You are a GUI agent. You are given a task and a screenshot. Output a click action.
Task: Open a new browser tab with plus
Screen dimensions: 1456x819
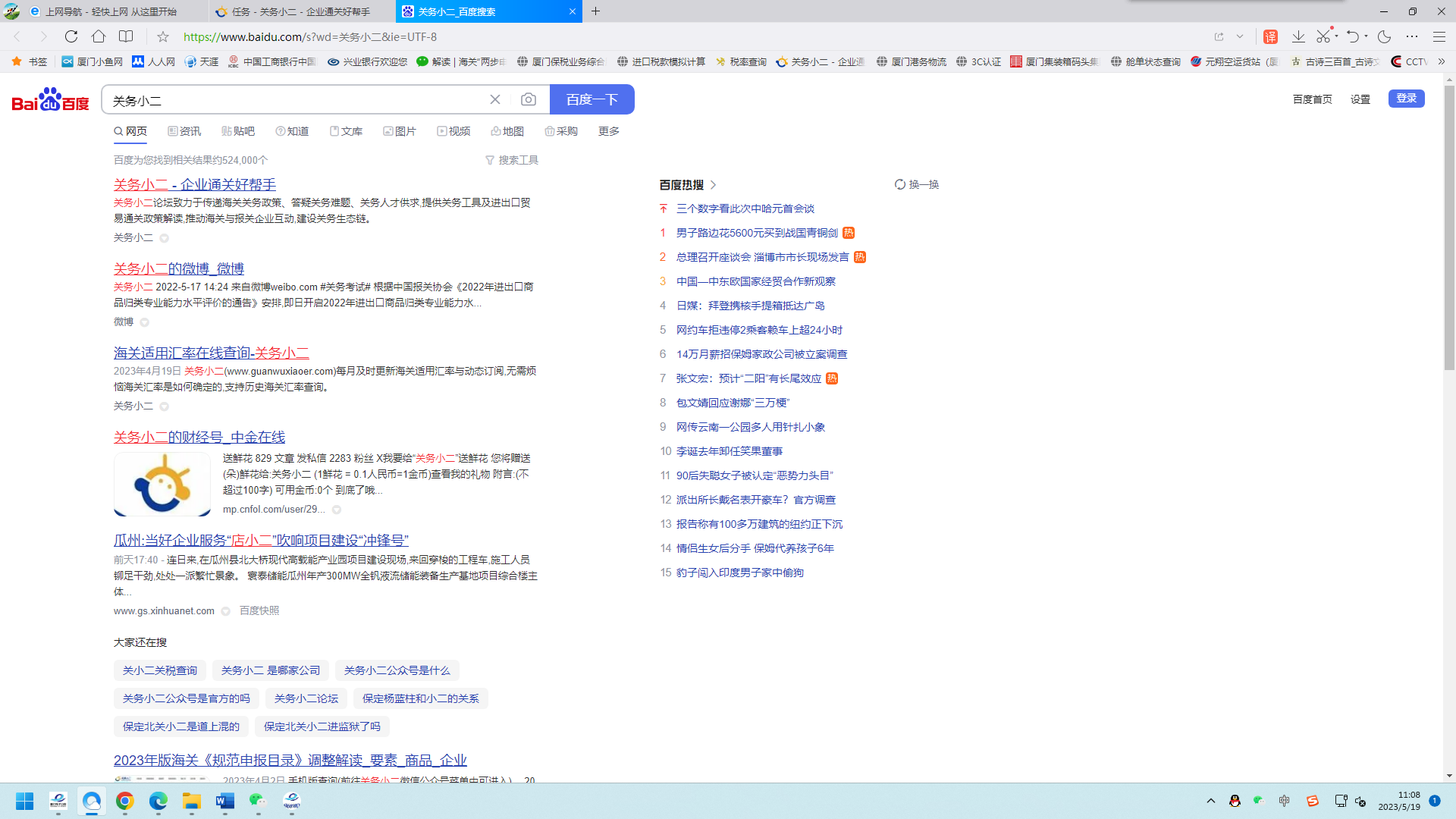pos(595,11)
